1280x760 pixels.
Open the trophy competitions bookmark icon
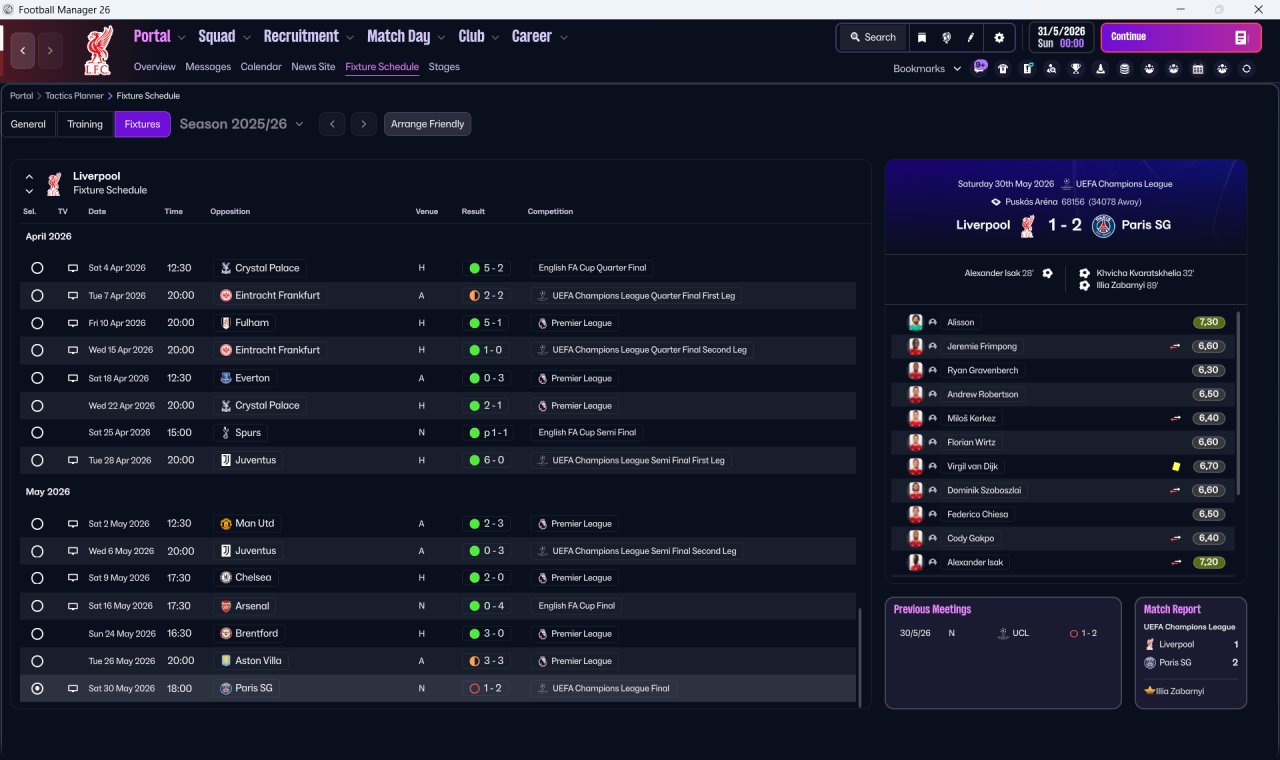(x=1076, y=69)
